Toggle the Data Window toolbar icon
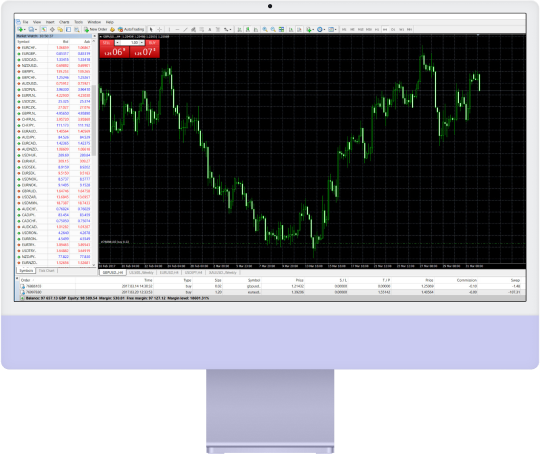This screenshot has width=540, height=454. [52, 30]
